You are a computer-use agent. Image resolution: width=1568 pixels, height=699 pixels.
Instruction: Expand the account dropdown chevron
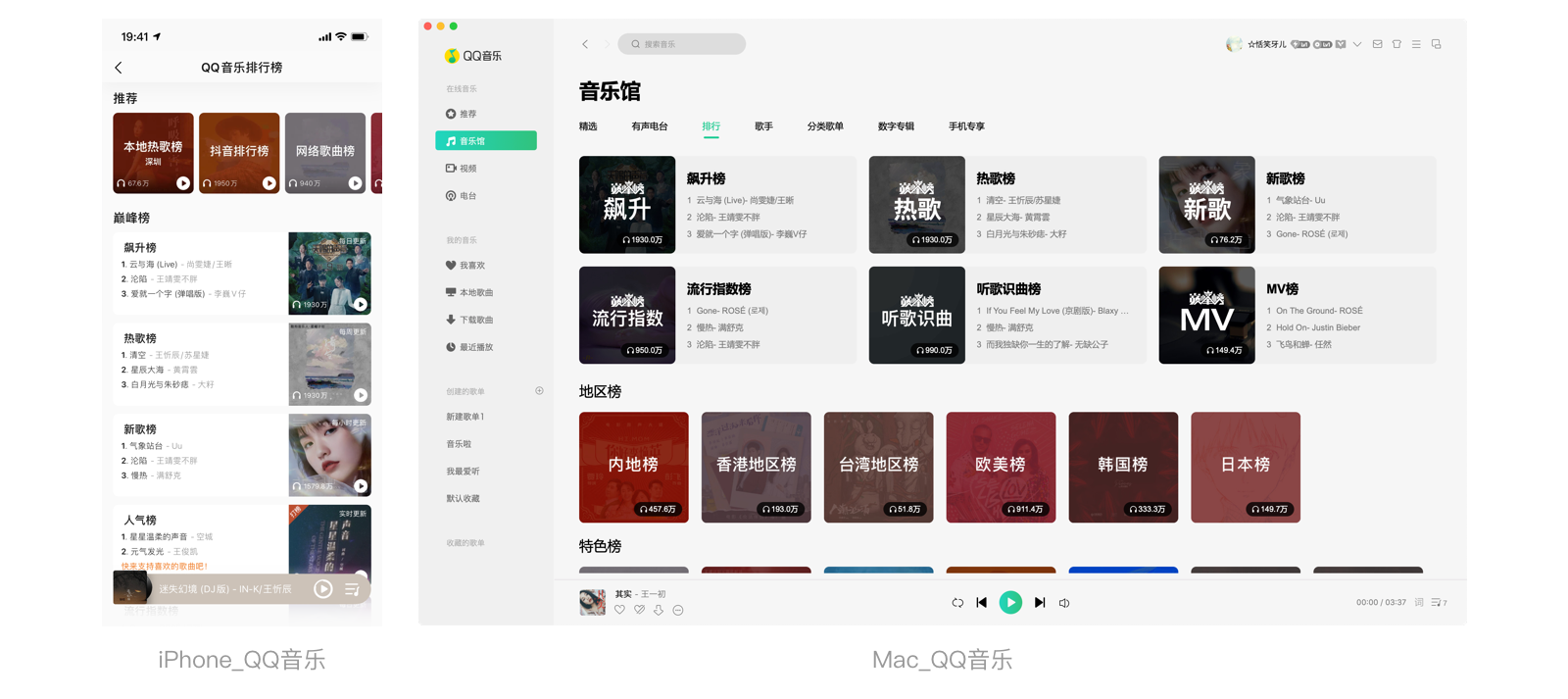point(1357,44)
